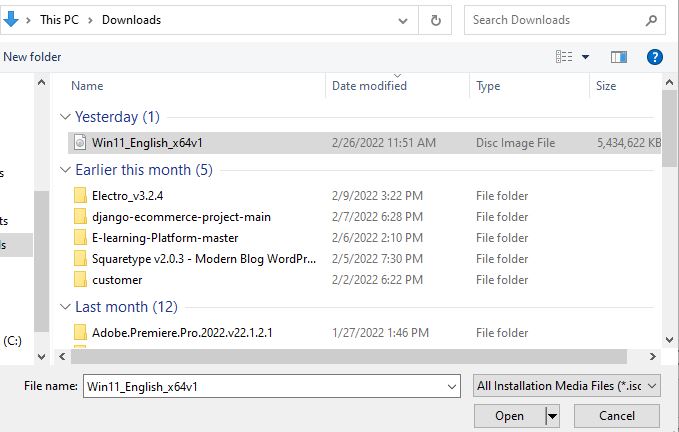679x432 pixels.
Task: Open the chevron after This PC breadcrumb
Action: 90,20
